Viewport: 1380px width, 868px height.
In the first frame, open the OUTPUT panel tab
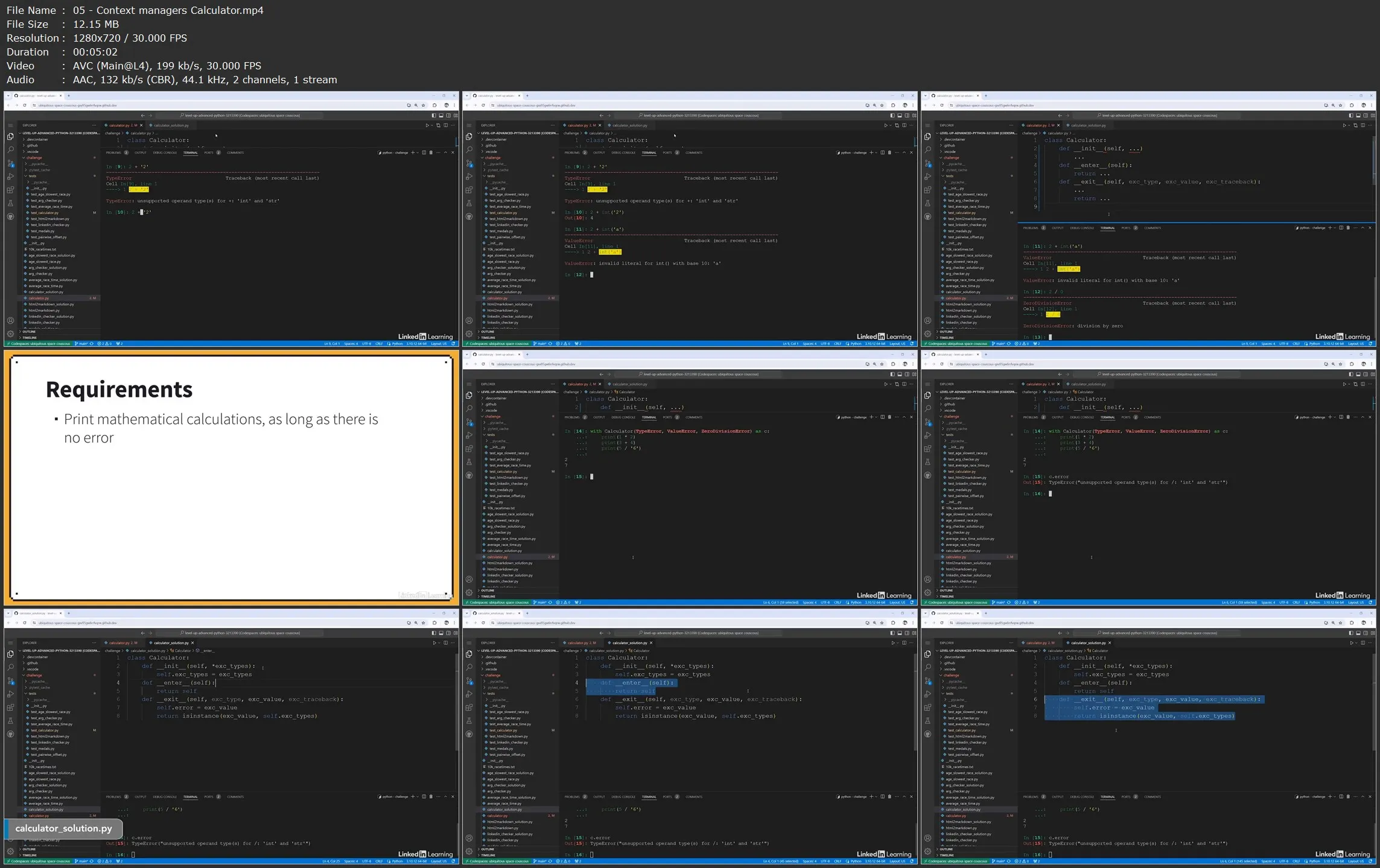[x=141, y=153]
